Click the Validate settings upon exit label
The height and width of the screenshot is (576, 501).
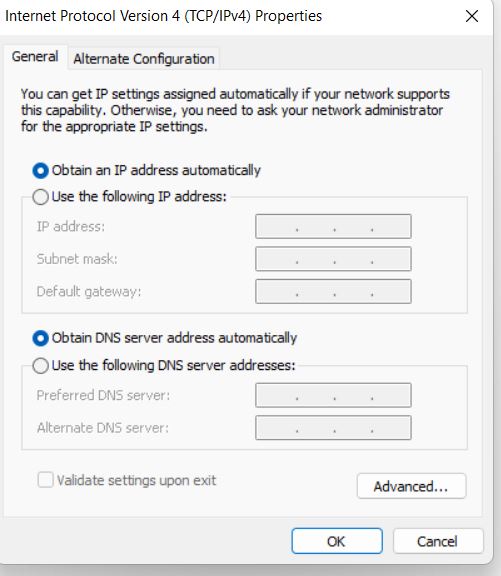[x=136, y=480]
